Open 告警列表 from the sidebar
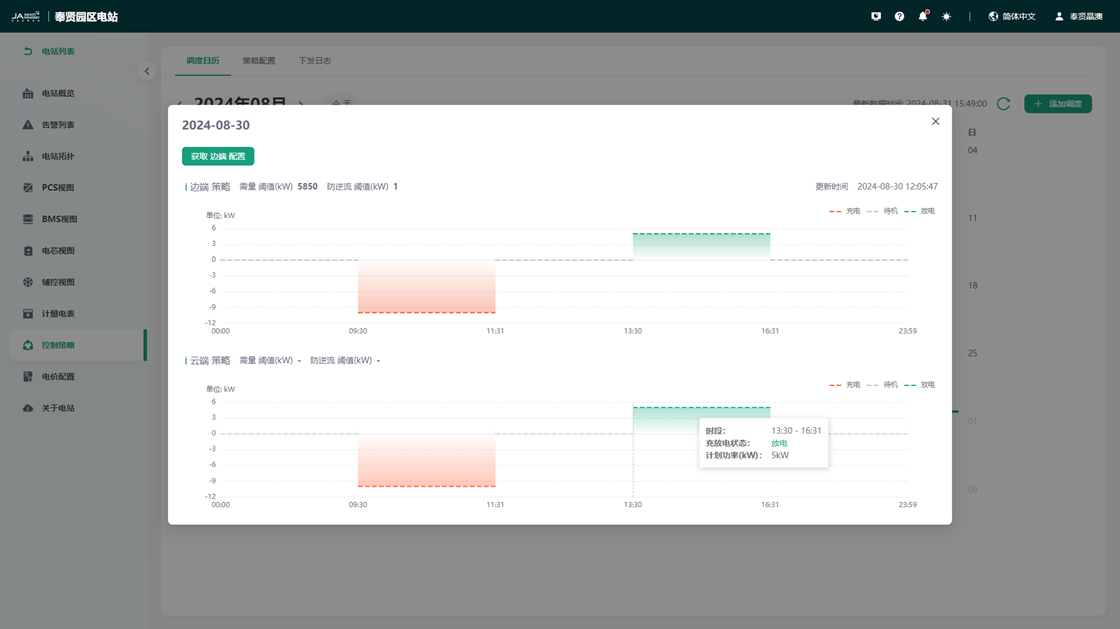 (x=58, y=125)
